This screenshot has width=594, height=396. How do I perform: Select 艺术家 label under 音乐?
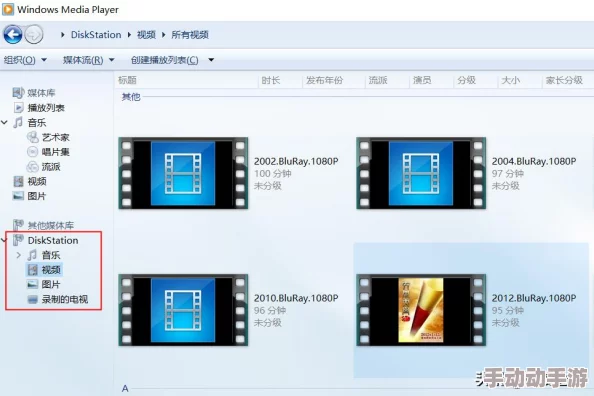point(56,137)
